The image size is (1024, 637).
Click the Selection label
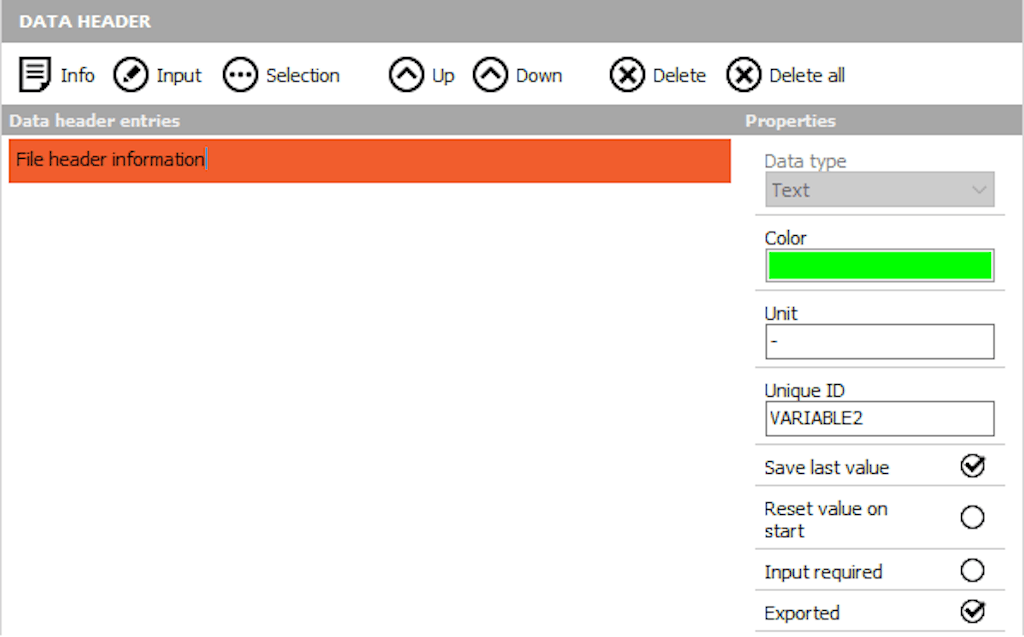pos(302,75)
